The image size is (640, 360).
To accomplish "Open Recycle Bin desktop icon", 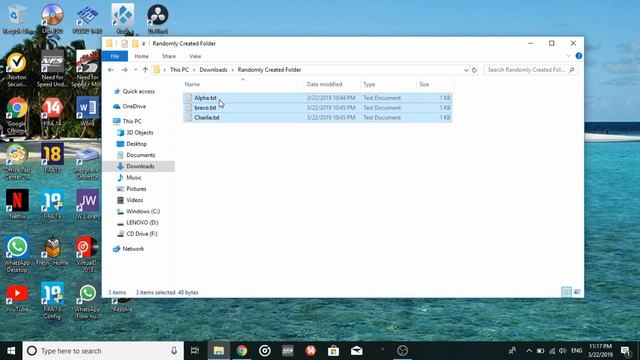I will 17,19.
